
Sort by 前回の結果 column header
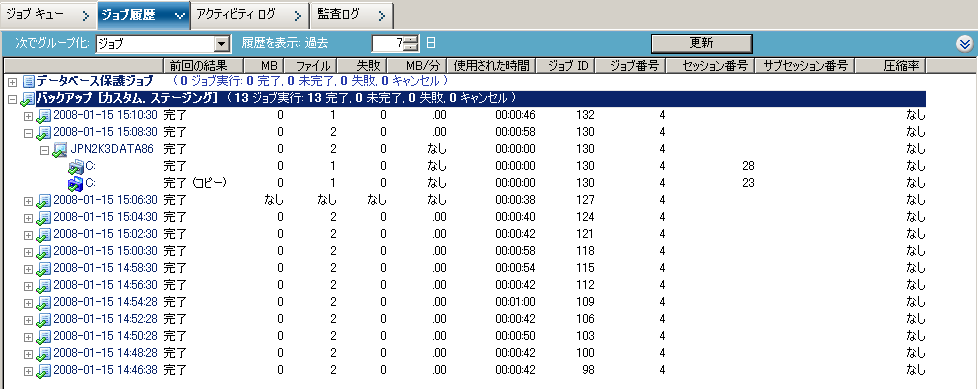tap(203, 65)
